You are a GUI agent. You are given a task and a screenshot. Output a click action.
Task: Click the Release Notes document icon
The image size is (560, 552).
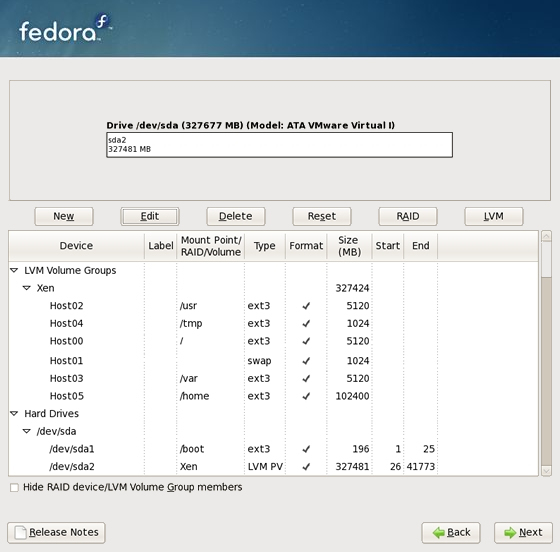pyautogui.click(x=20, y=532)
